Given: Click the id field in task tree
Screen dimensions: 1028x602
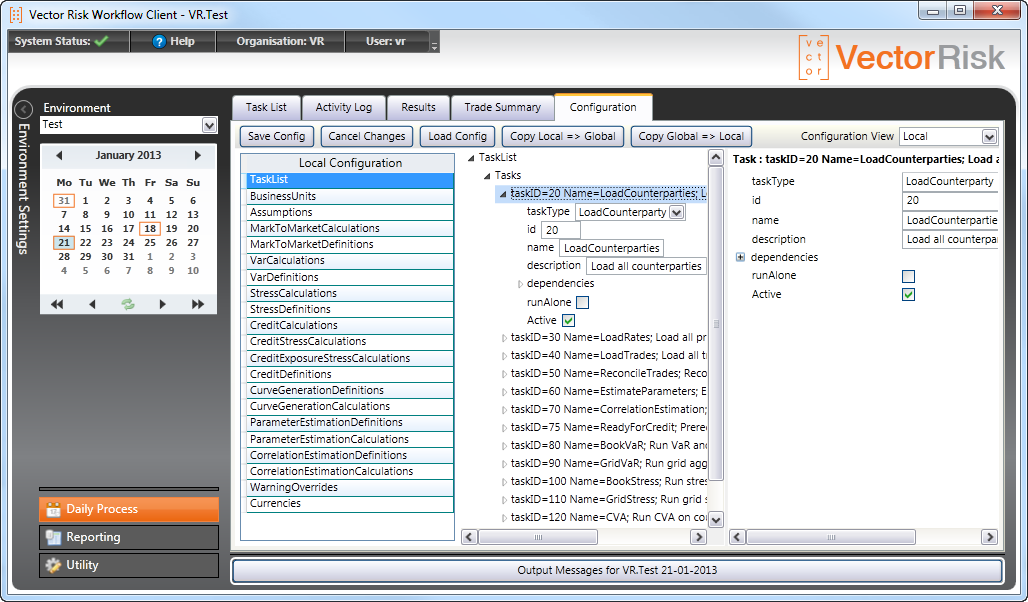Looking at the screenshot, I should coord(561,230).
